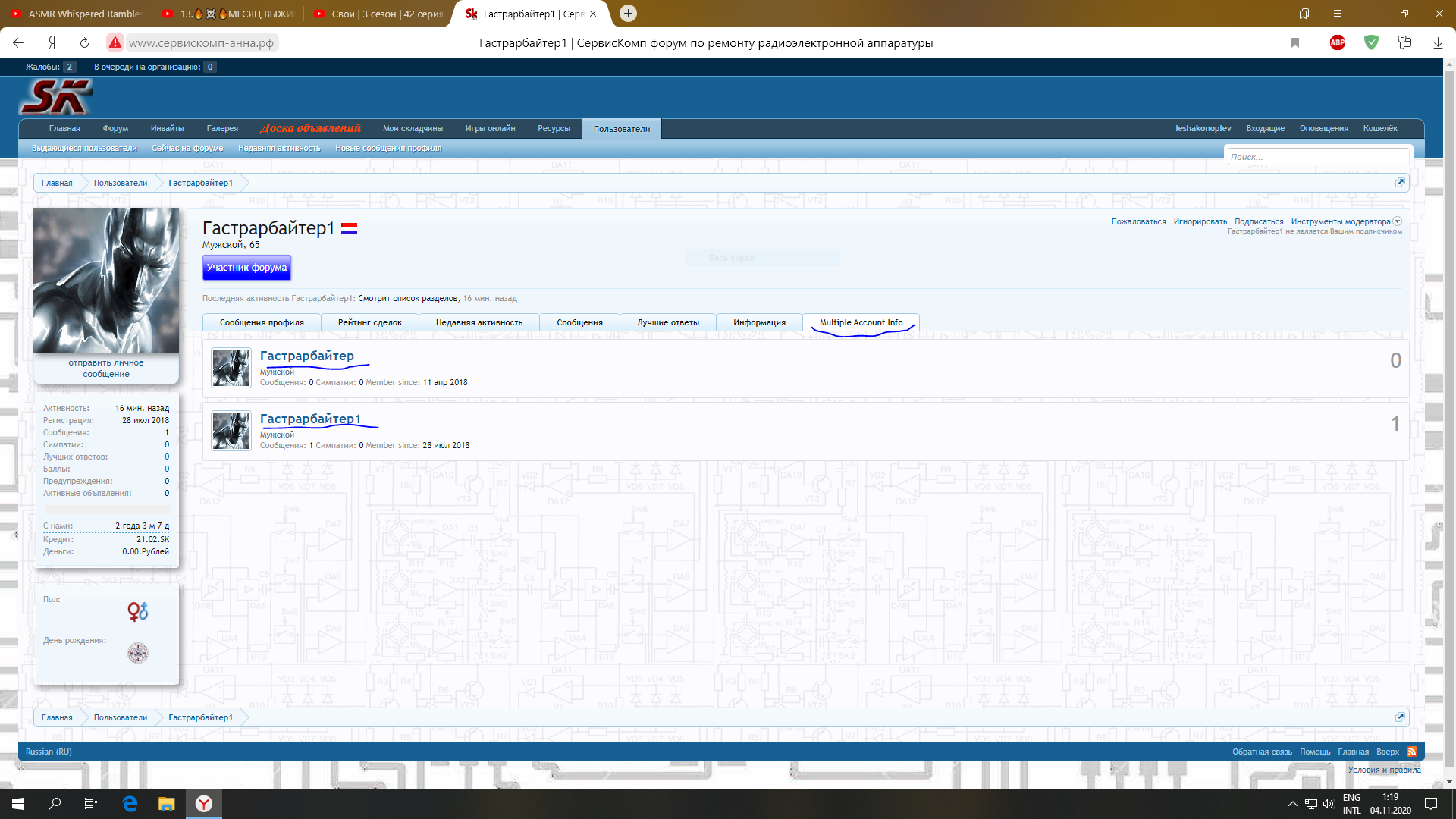The height and width of the screenshot is (819, 1456).
Task: Click the Adblock Plus extension icon
Action: click(1338, 42)
